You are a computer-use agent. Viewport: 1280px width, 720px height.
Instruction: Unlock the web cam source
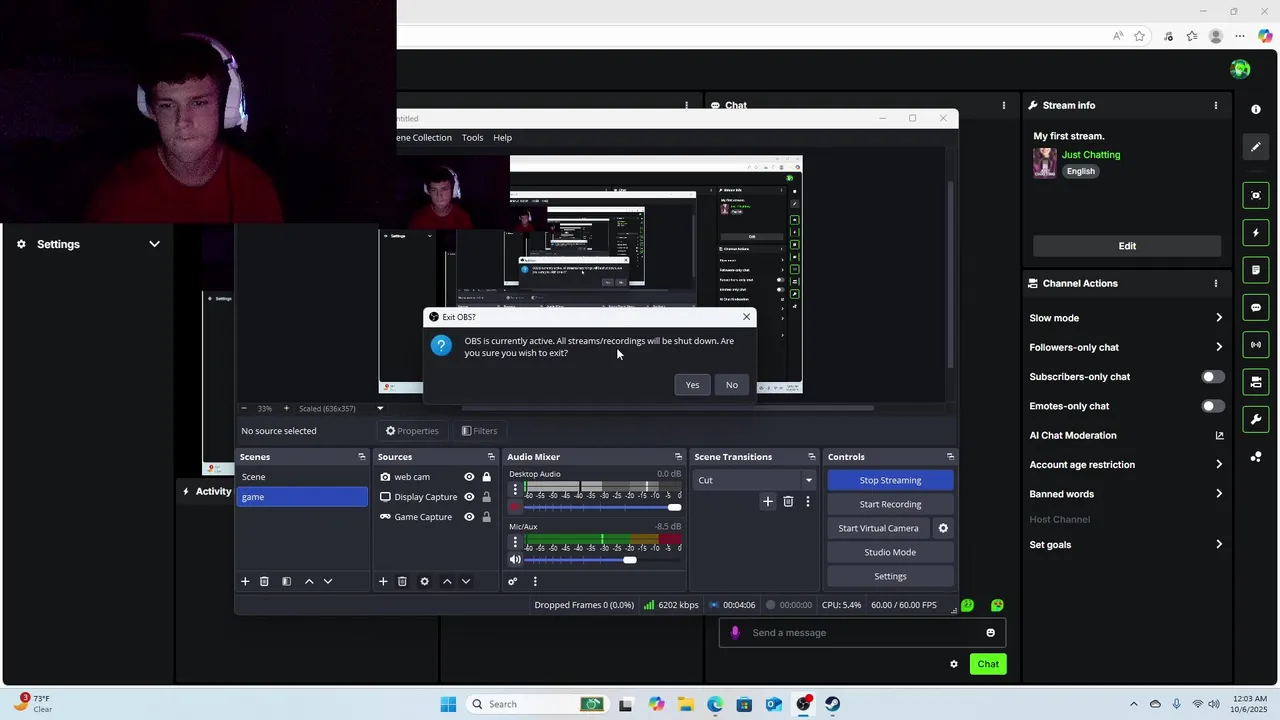coord(487,477)
